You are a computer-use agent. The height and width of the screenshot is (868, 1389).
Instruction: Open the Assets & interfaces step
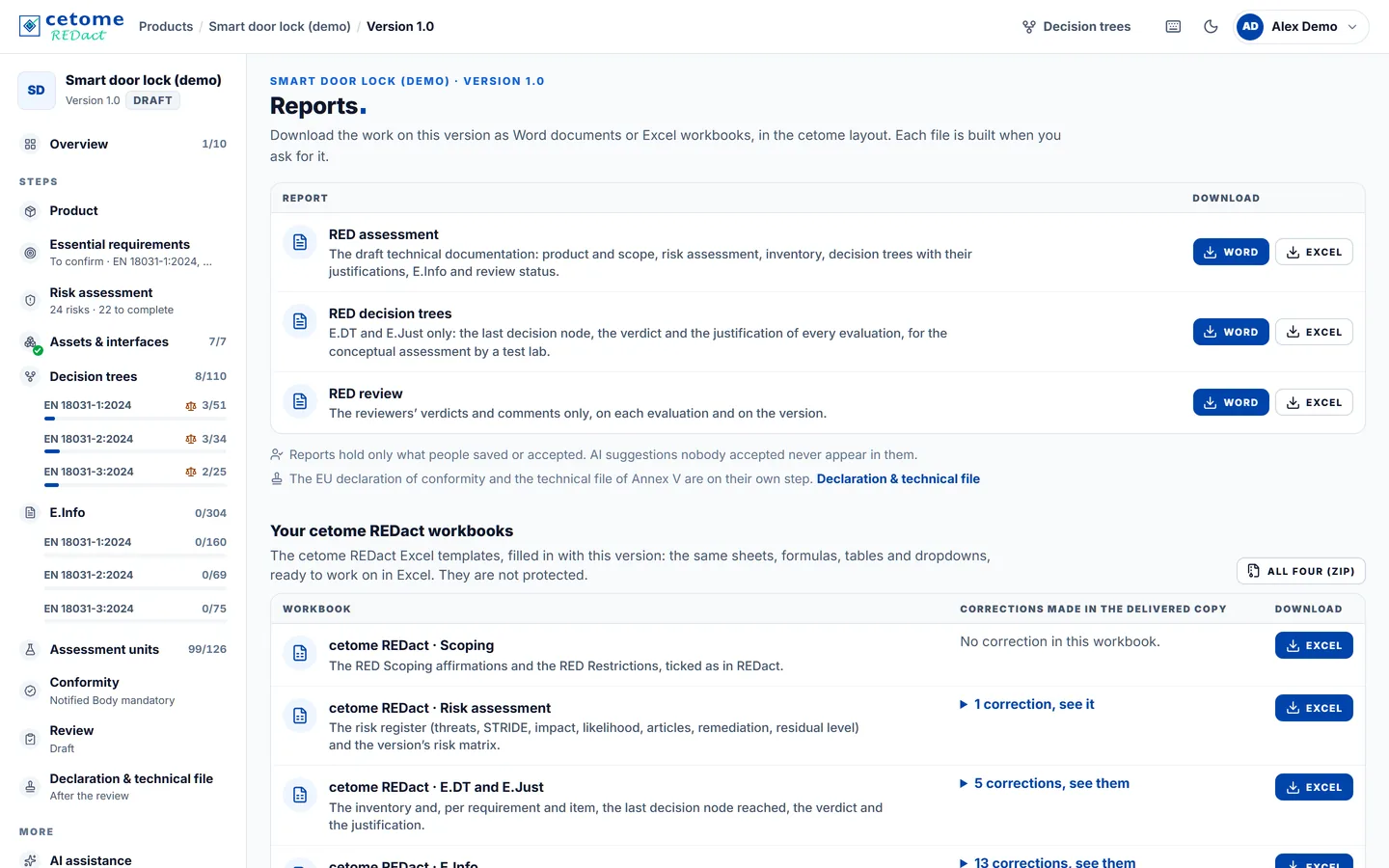[123, 342]
